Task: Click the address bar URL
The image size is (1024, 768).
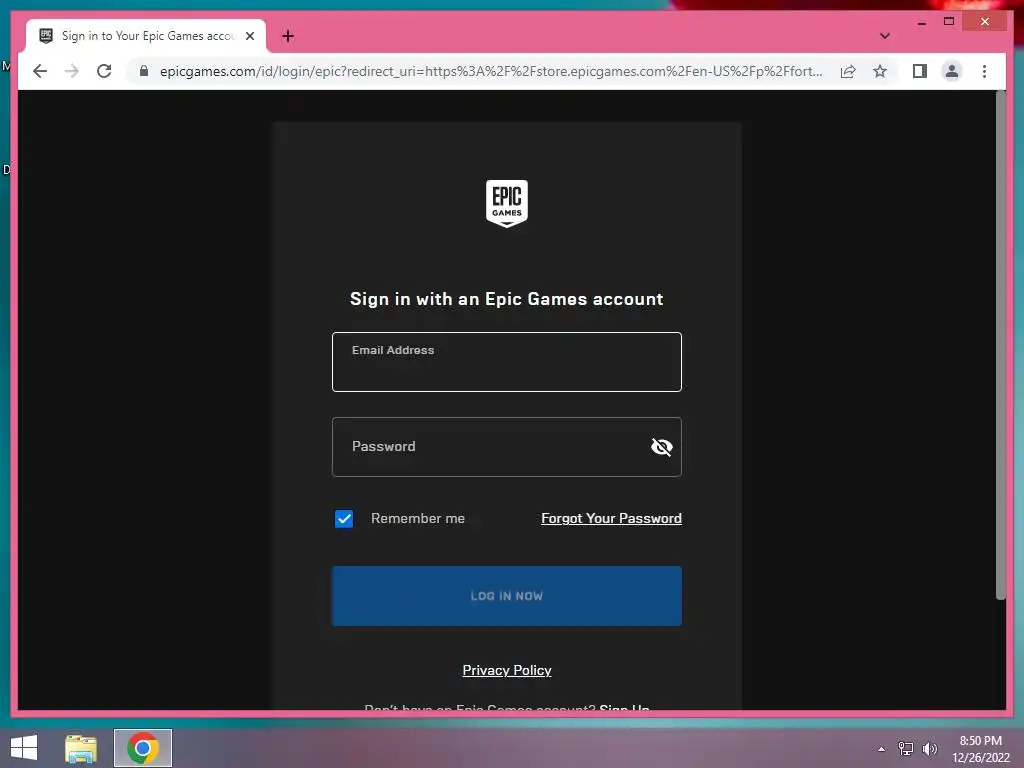Action: tap(491, 71)
